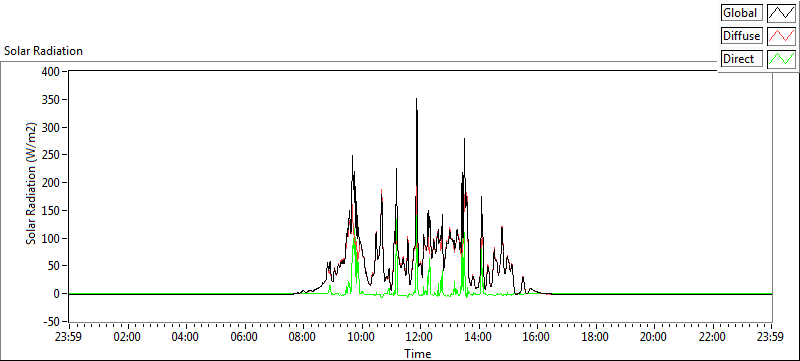Click the Direct plot green line icon
800x361 pixels.
click(781, 59)
